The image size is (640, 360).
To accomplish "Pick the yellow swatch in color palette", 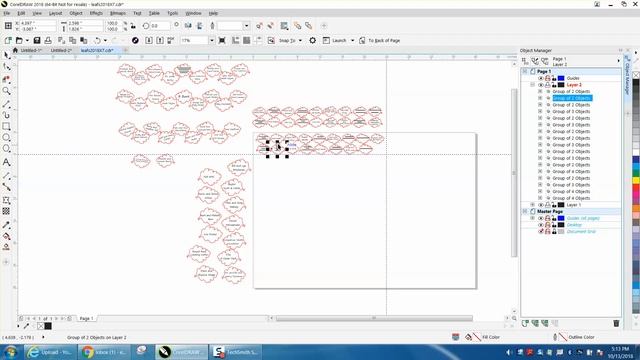I will [x=636, y=180].
